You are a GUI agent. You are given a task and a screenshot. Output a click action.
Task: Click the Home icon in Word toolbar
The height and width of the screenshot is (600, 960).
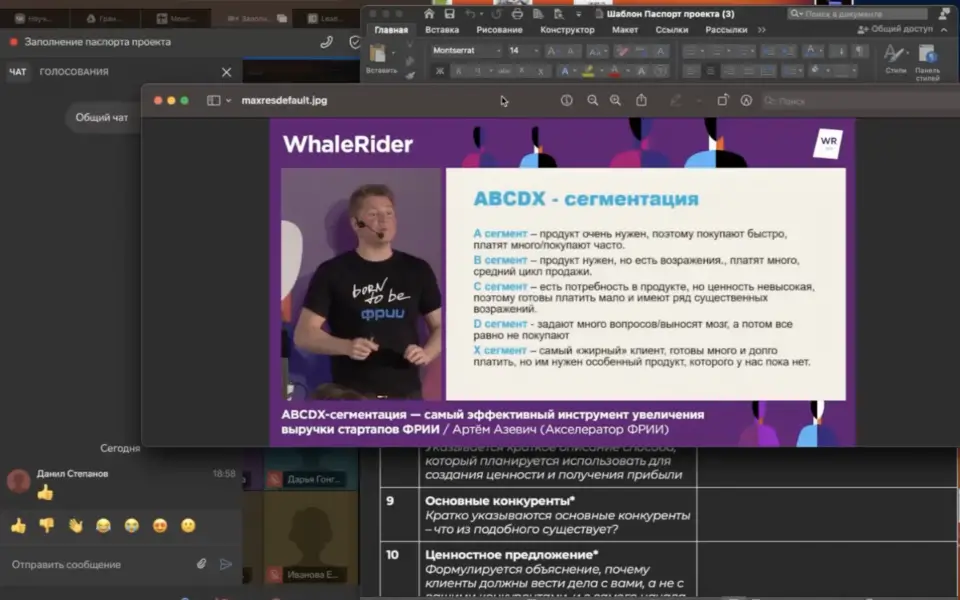429,13
